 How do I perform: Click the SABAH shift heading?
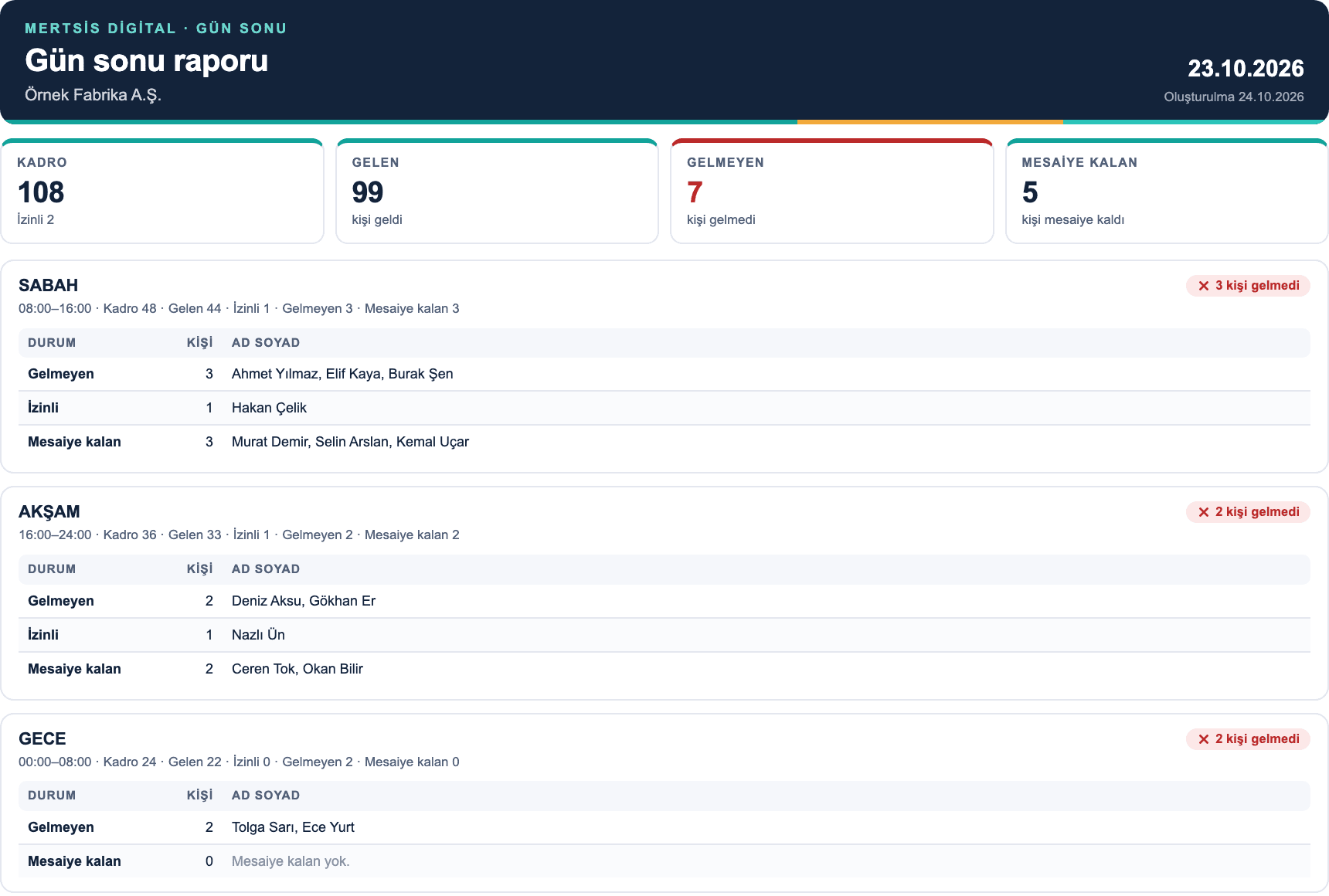tap(49, 285)
